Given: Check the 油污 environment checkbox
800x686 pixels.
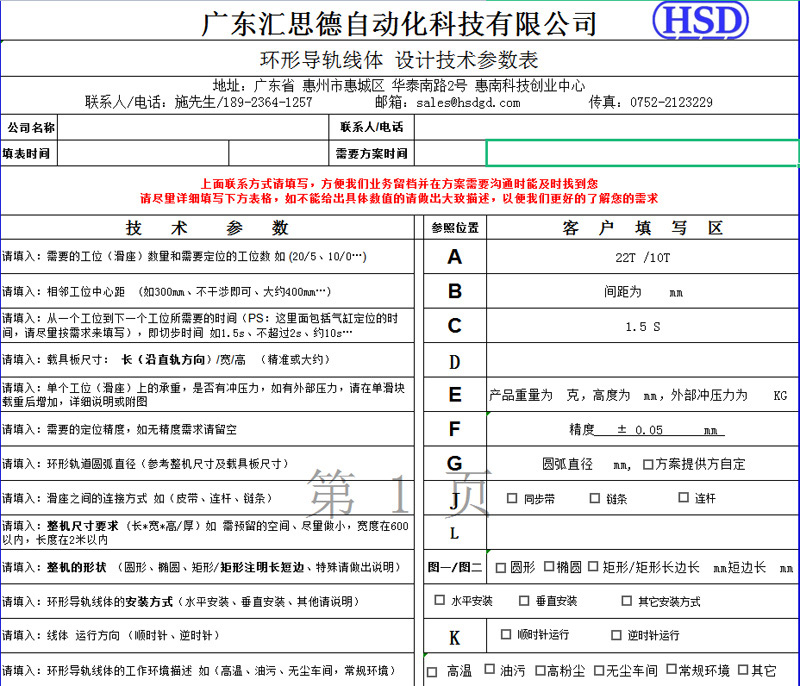Looking at the screenshot, I should tap(489, 669).
